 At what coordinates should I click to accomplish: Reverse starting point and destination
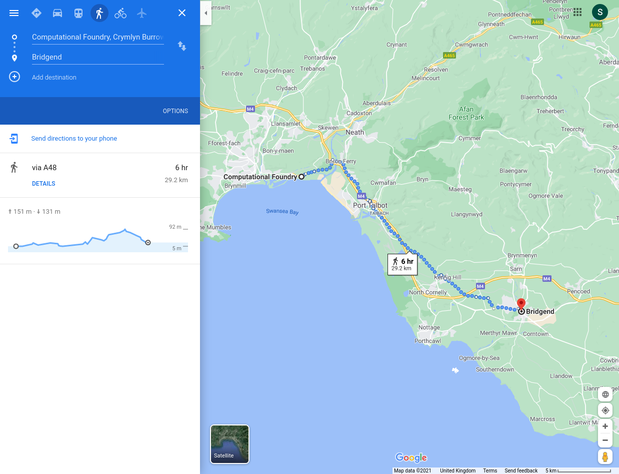point(182,46)
